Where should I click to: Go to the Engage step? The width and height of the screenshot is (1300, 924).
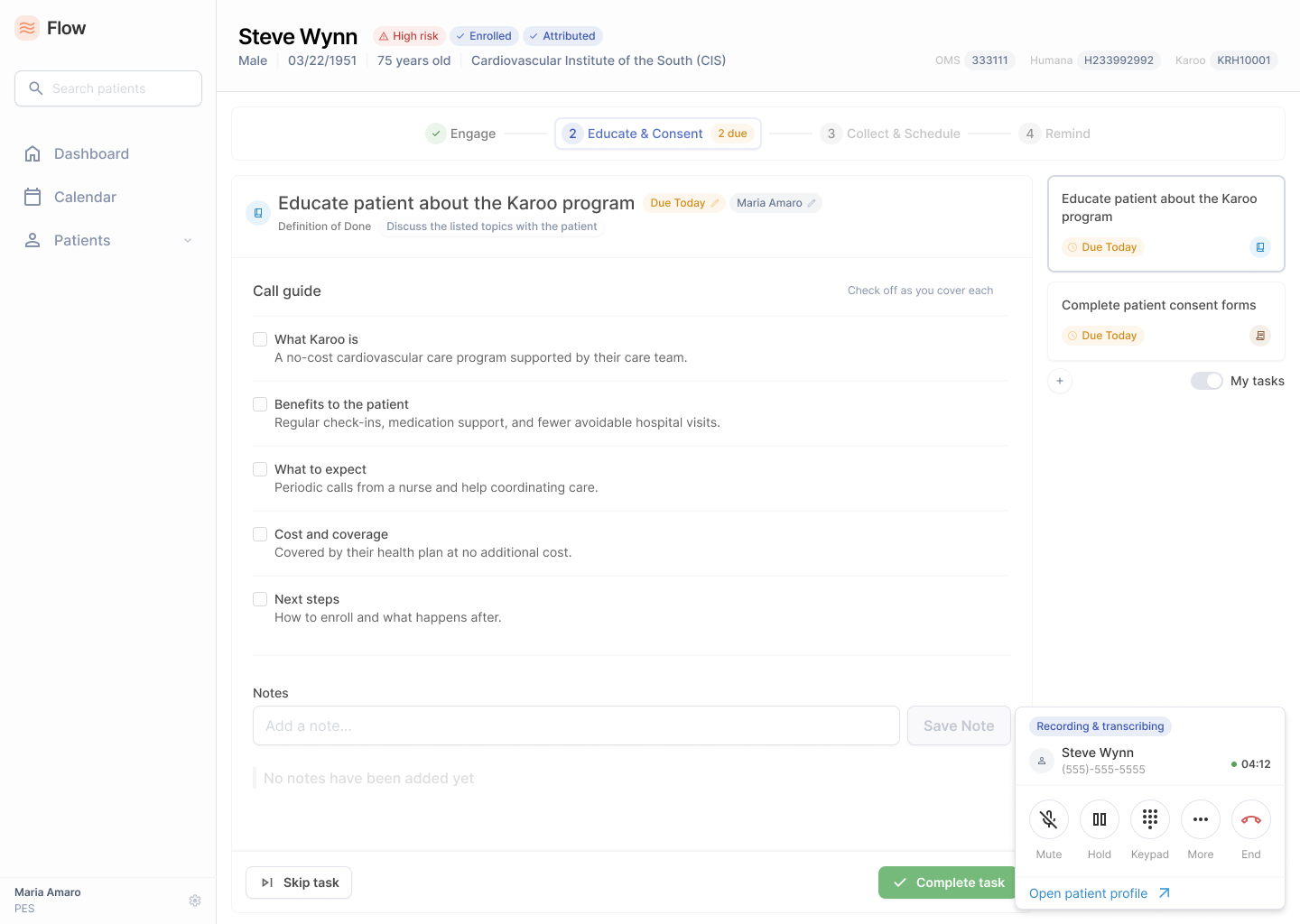[460, 134]
